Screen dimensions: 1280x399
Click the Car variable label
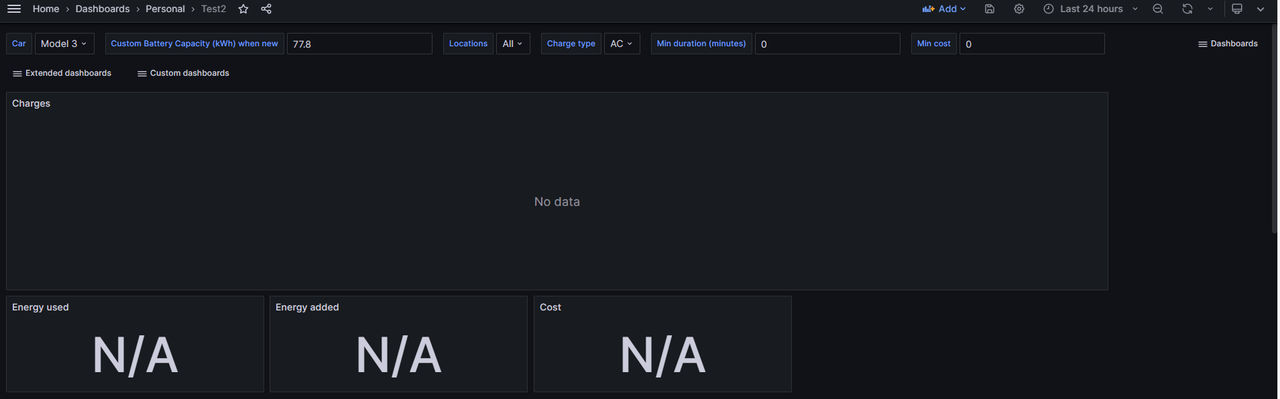(x=19, y=44)
